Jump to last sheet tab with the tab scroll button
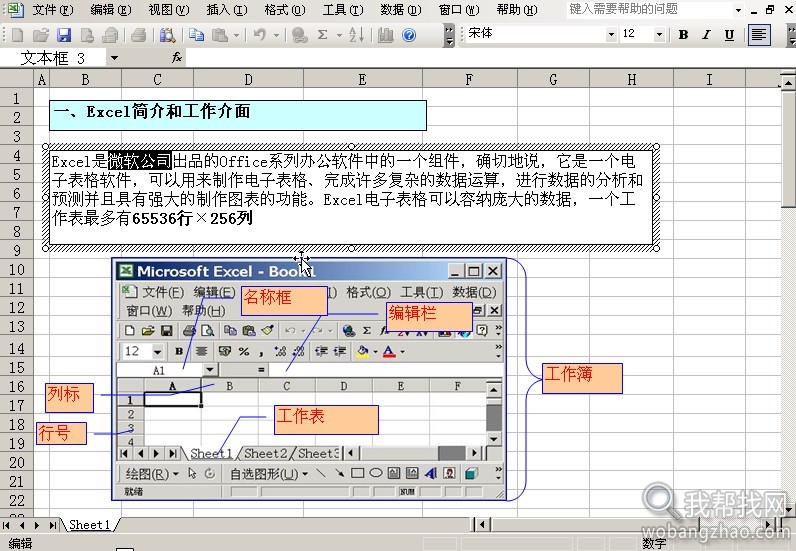796x551 pixels. 52,525
